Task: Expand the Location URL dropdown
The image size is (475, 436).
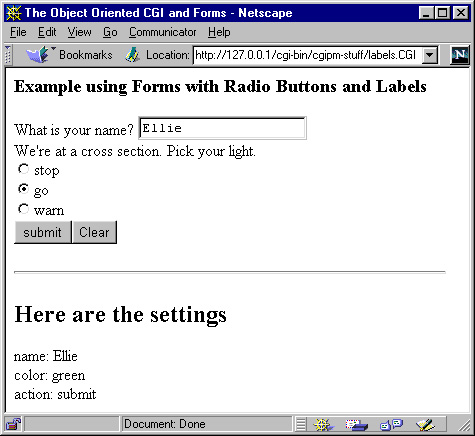Action: (430, 55)
